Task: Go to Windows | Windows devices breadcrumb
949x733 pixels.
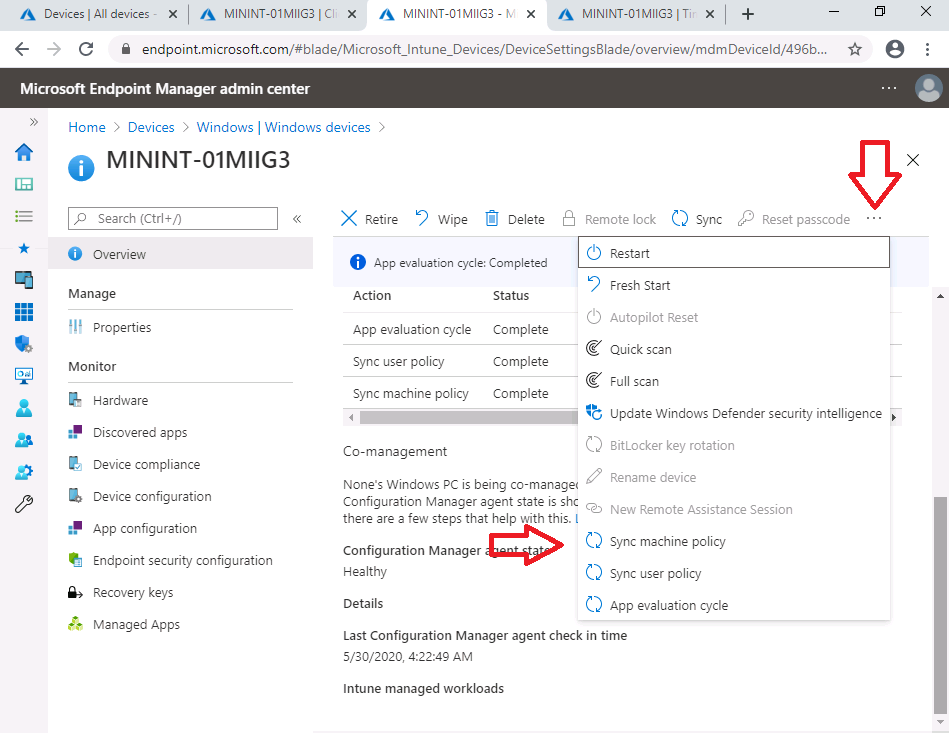Action: (283, 127)
